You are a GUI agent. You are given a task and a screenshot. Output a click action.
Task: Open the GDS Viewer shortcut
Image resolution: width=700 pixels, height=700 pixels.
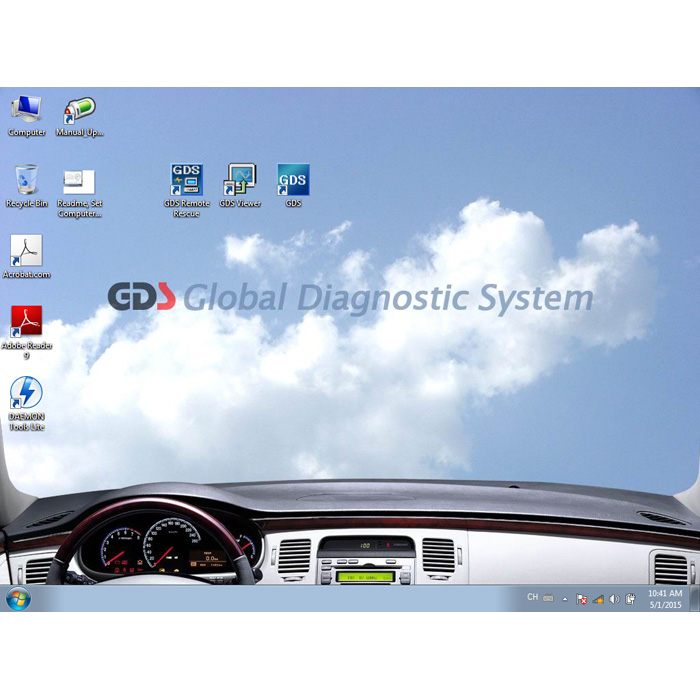tap(240, 186)
